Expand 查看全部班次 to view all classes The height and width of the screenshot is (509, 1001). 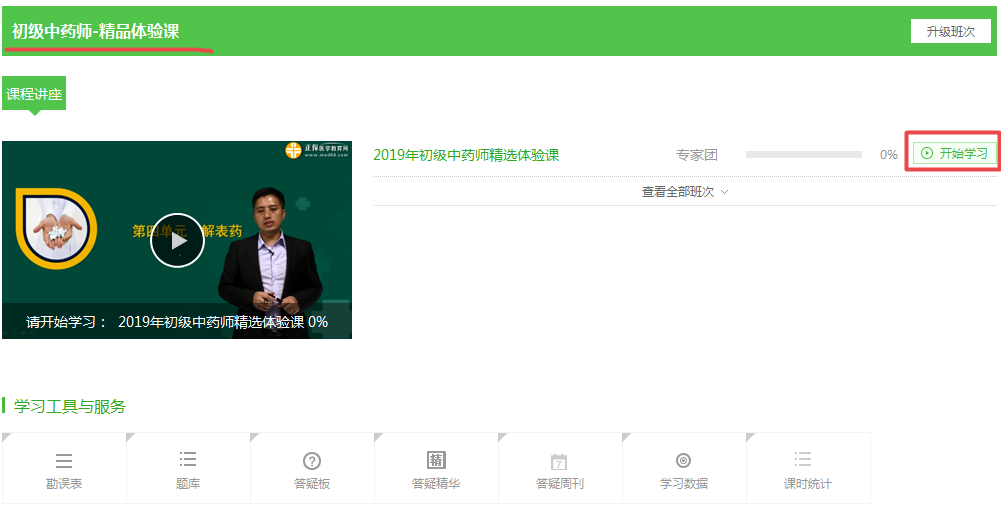tap(678, 191)
